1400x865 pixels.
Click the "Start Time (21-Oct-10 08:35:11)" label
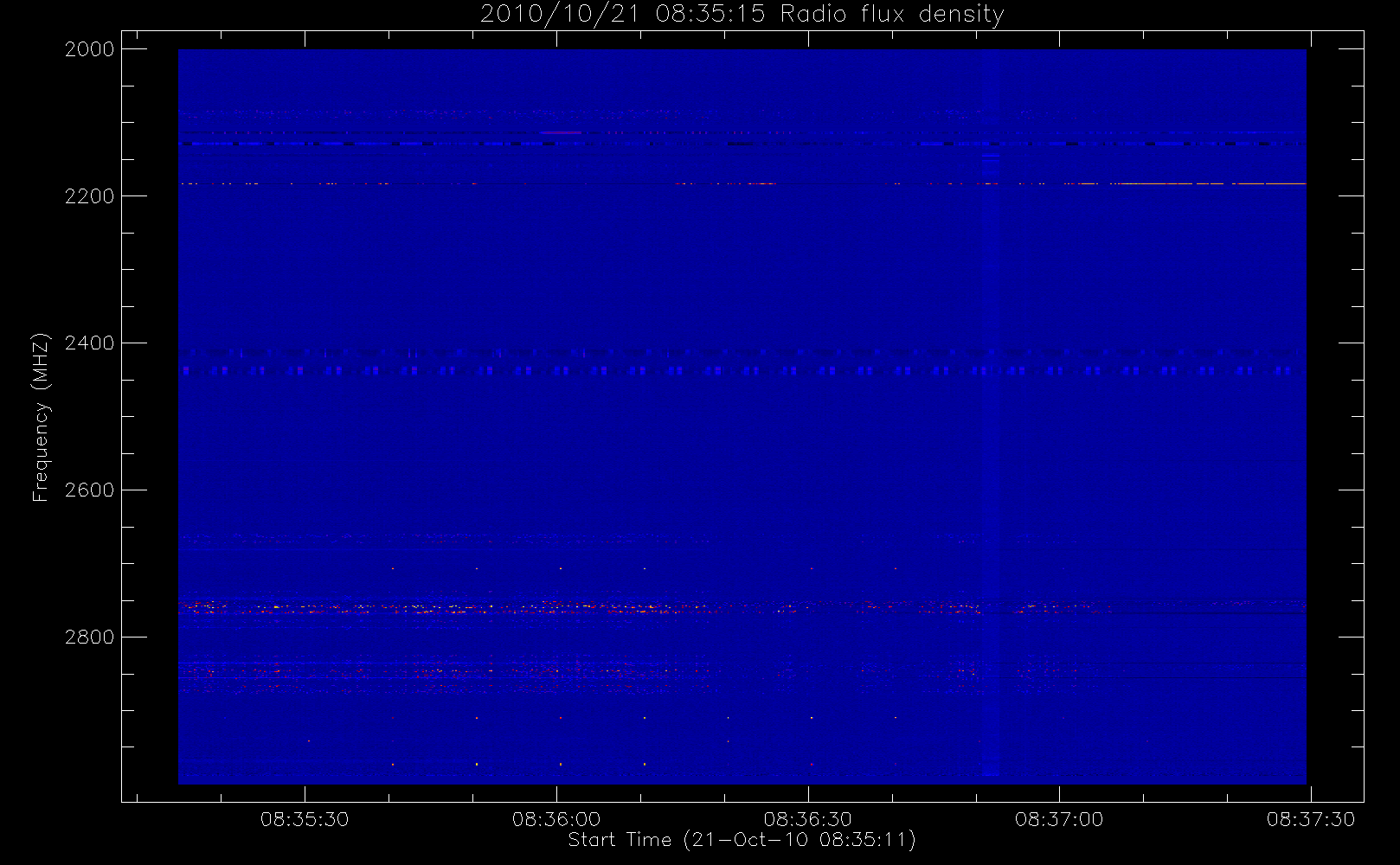[x=742, y=840]
